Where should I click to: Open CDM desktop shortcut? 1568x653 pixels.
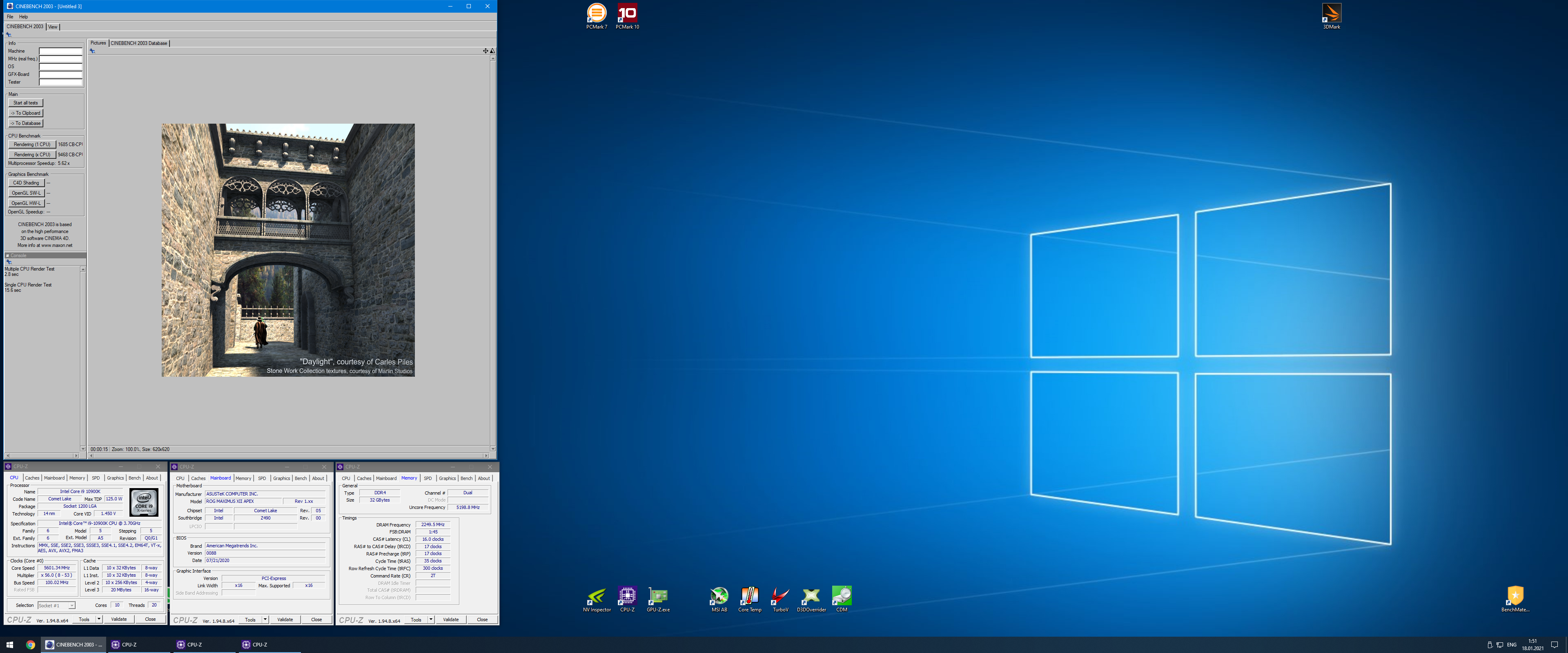842,600
